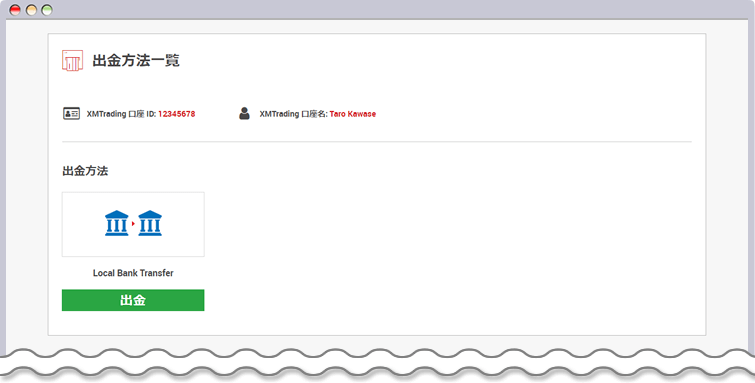The width and height of the screenshot is (755, 383).
Task: Click the account holder person icon
Action: click(245, 114)
